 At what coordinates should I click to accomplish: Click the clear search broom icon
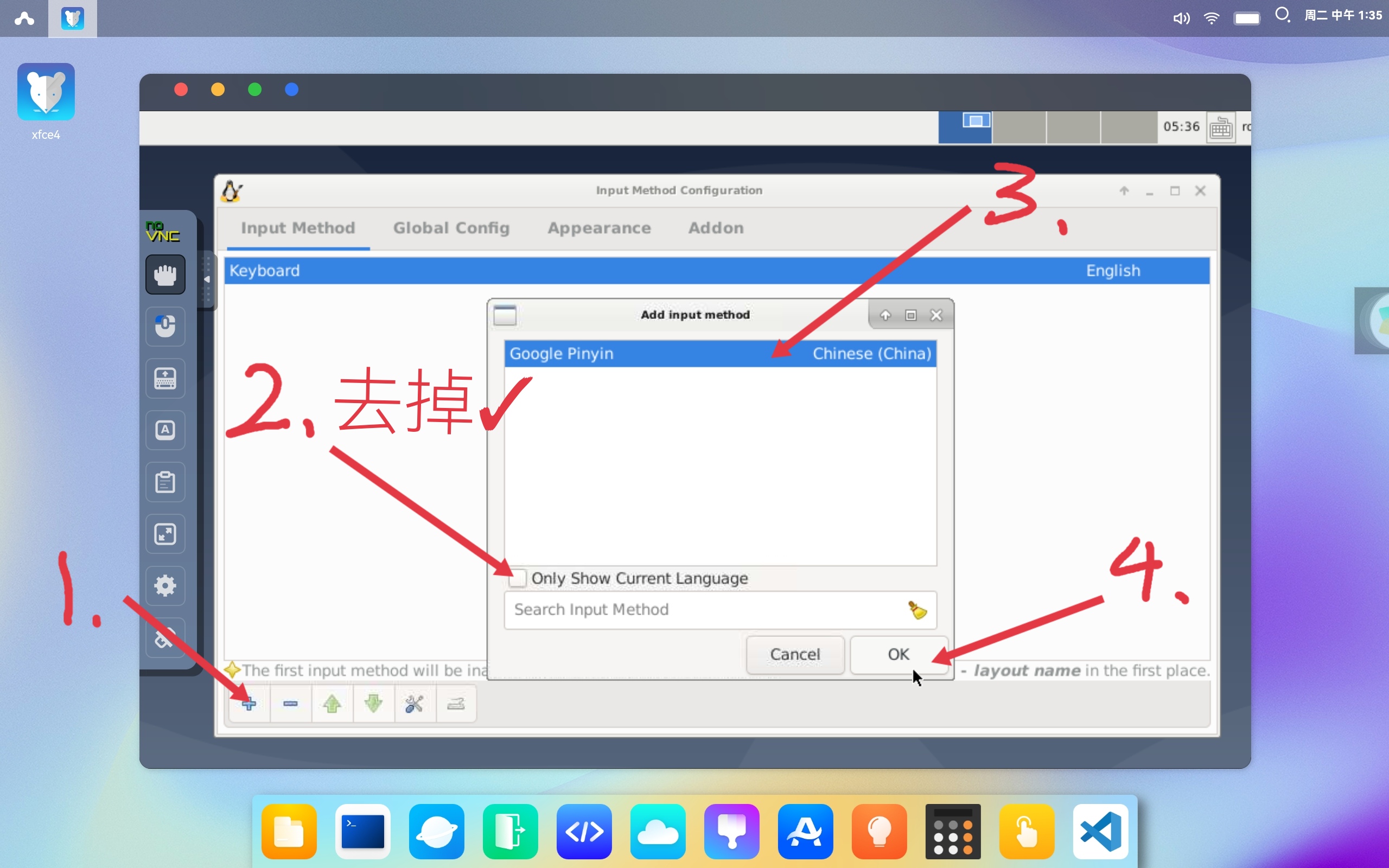point(917,610)
